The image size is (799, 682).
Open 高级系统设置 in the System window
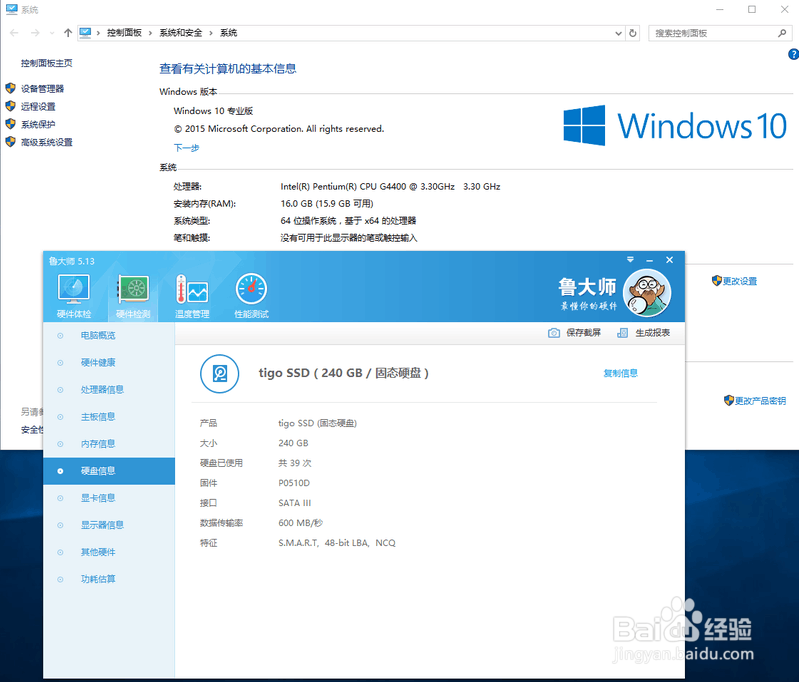pos(46,142)
